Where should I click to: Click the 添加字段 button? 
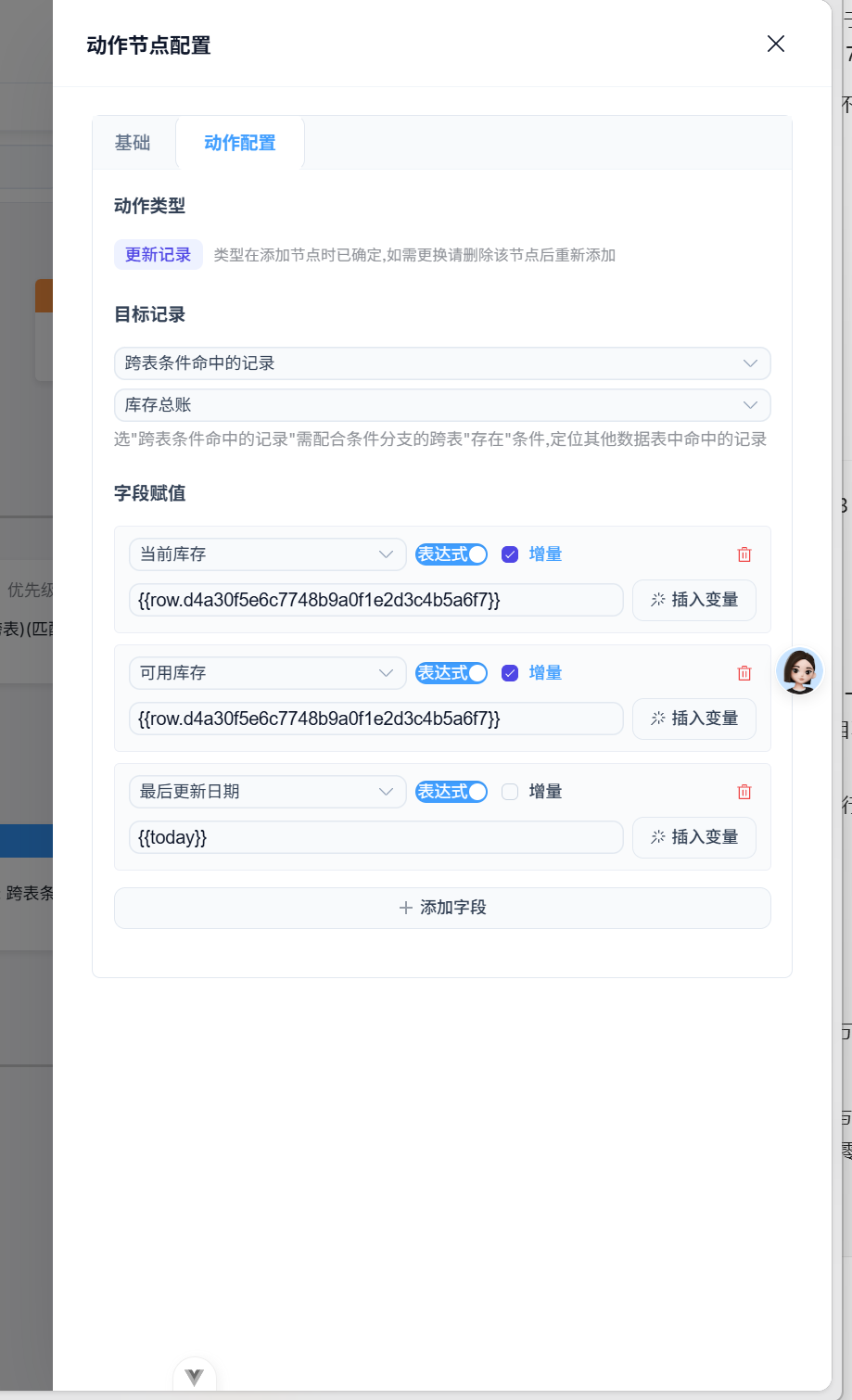(x=442, y=908)
